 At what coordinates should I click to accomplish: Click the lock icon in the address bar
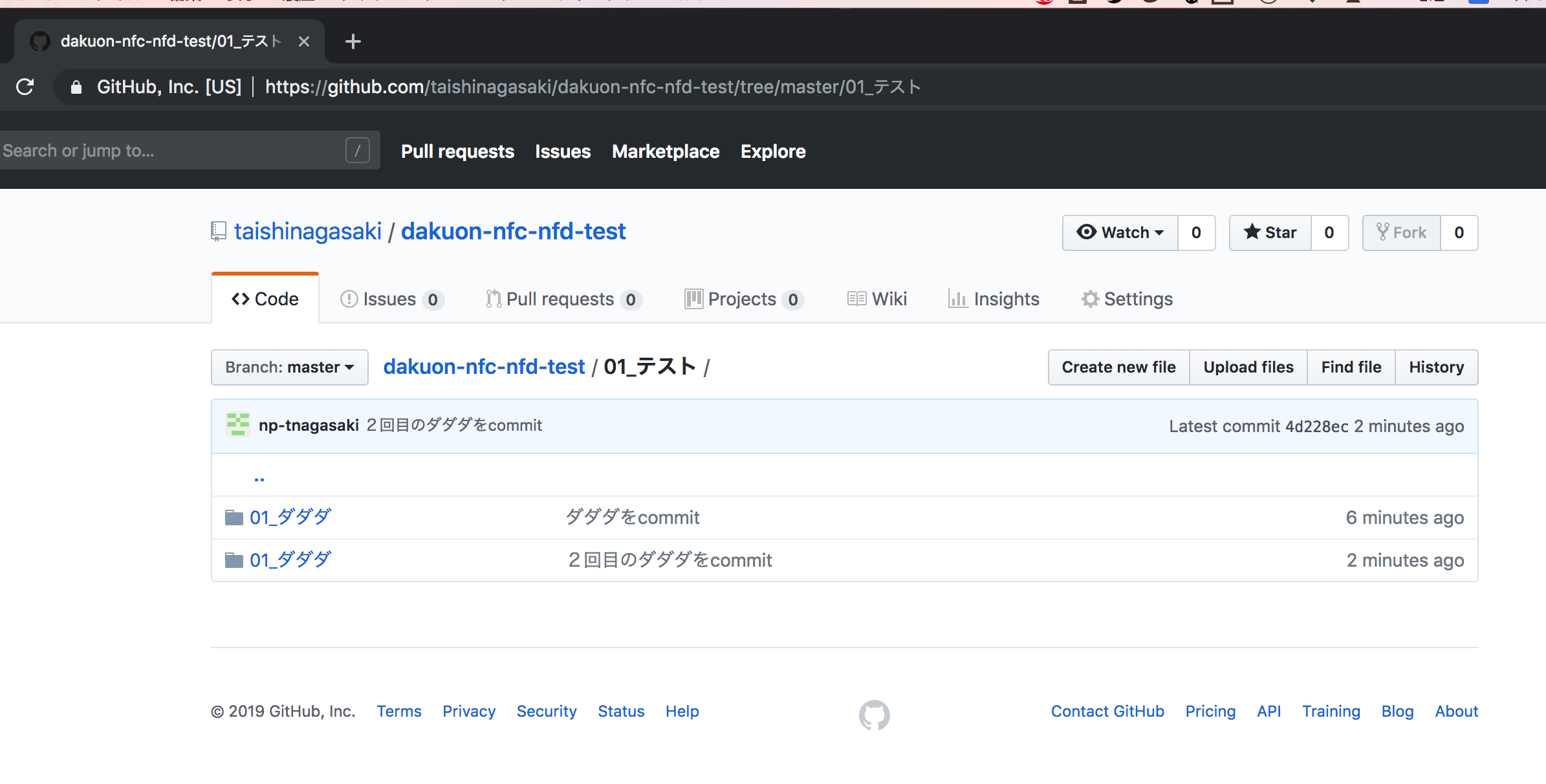point(76,87)
